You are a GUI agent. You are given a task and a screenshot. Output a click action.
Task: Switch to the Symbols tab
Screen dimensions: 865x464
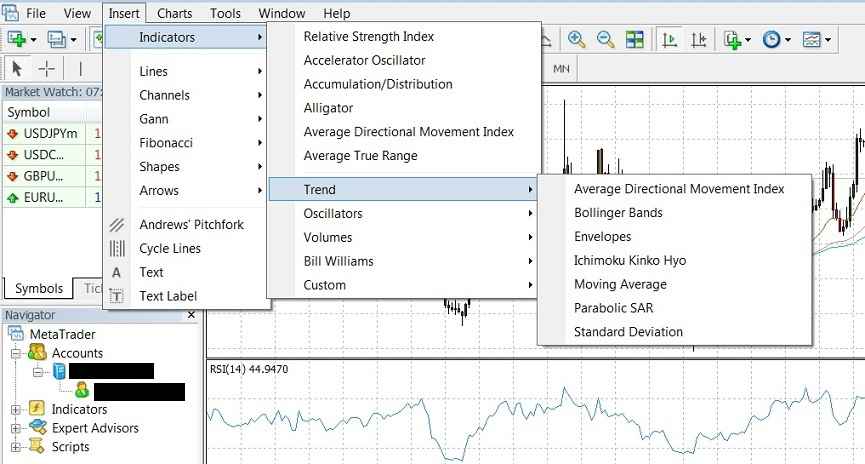(x=38, y=289)
